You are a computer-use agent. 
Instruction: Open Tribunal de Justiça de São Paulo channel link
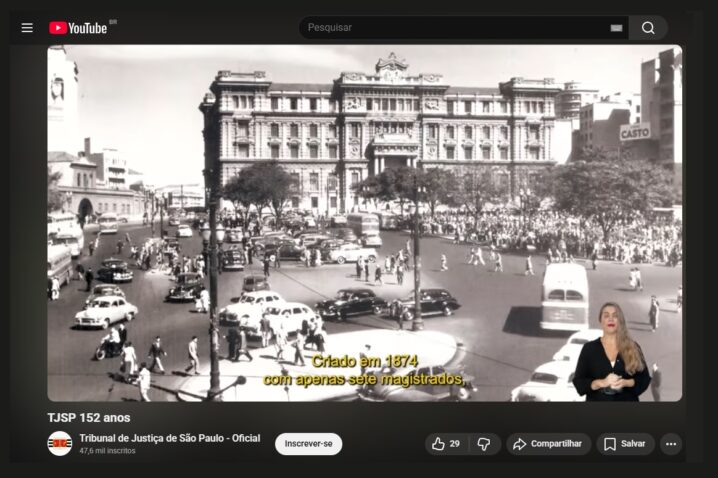click(169, 438)
